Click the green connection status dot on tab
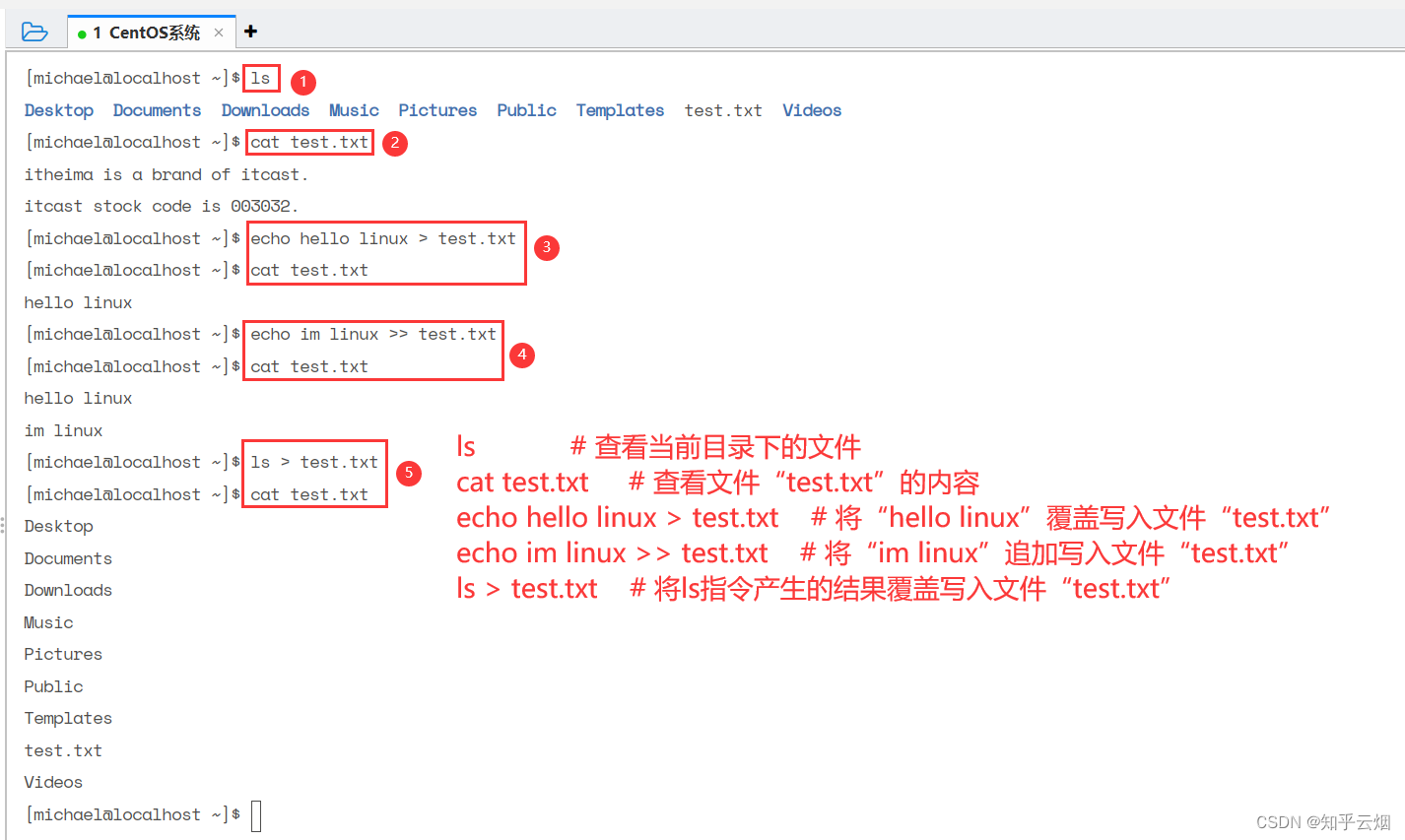The width and height of the screenshot is (1405, 840). pyautogui.click(x=82, y=34)
